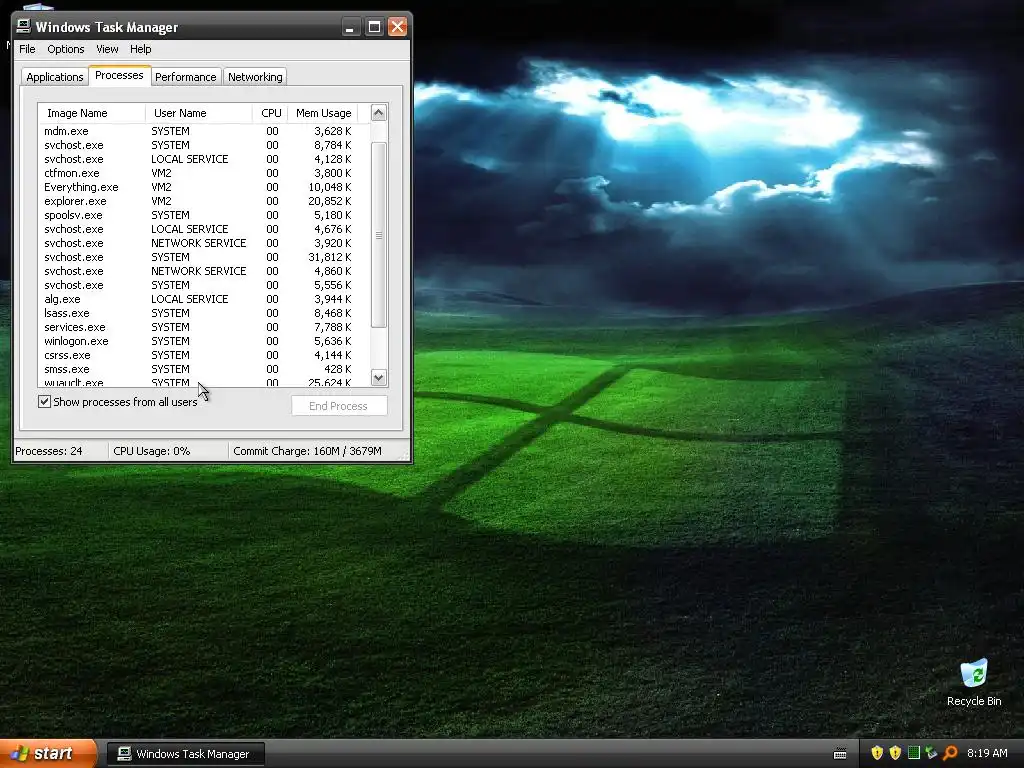Viewport: 1024px width, 768px height.
Task: Select the Processes tab
Action: [x=120, y=75]
